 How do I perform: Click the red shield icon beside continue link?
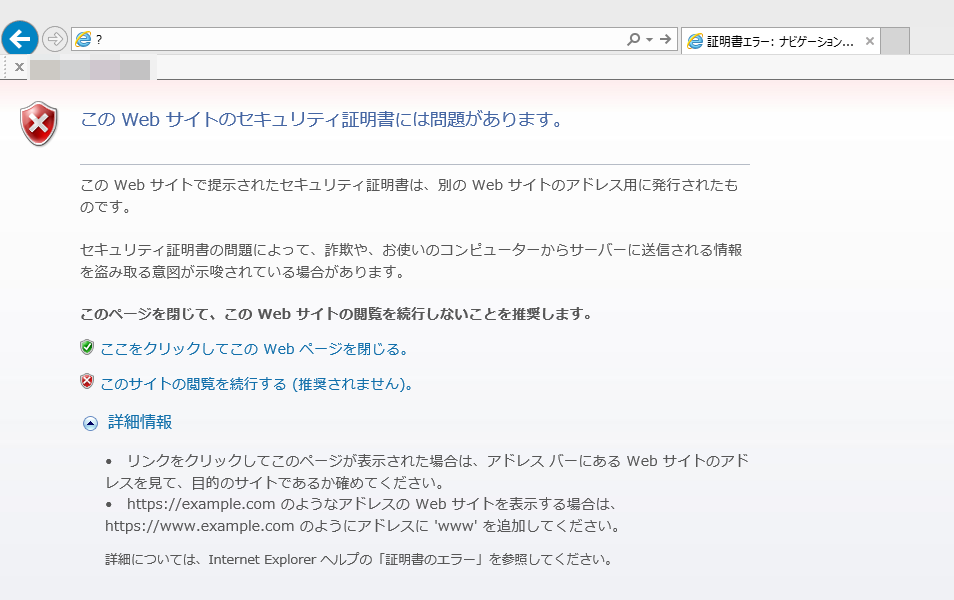pos(87,382)
